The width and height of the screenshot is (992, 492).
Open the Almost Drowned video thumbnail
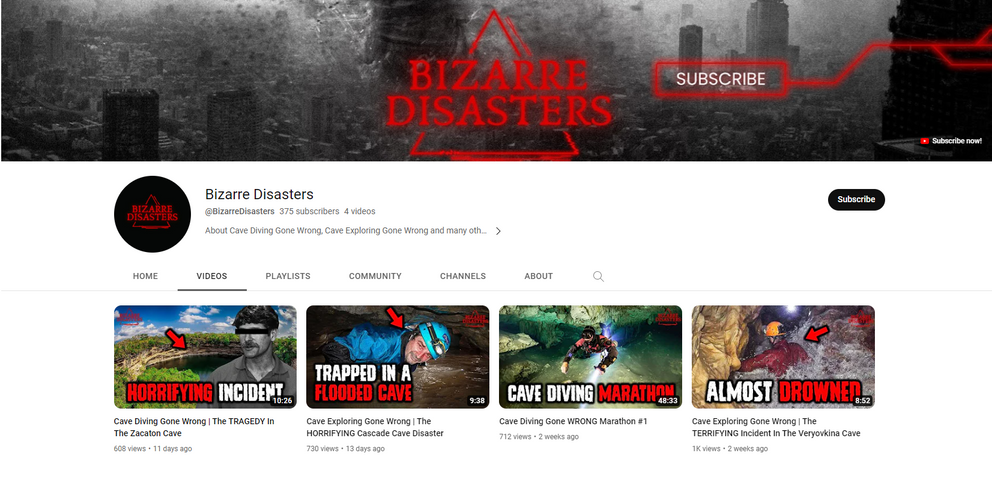[x=783, y=357]
